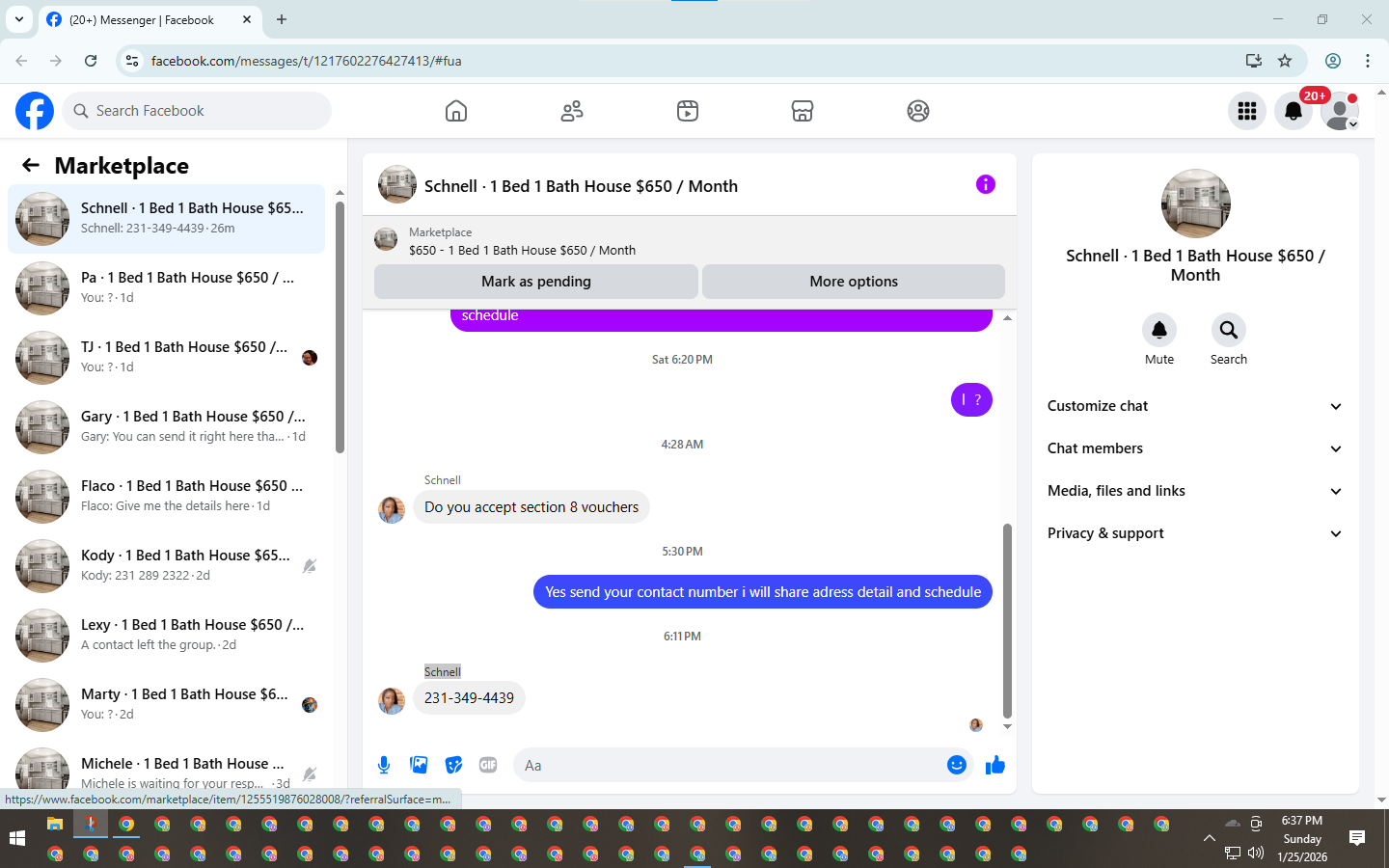This screenshot has height=868, width=1389.
Task: Click the browser address bar URL
Action: coord(307,61)
